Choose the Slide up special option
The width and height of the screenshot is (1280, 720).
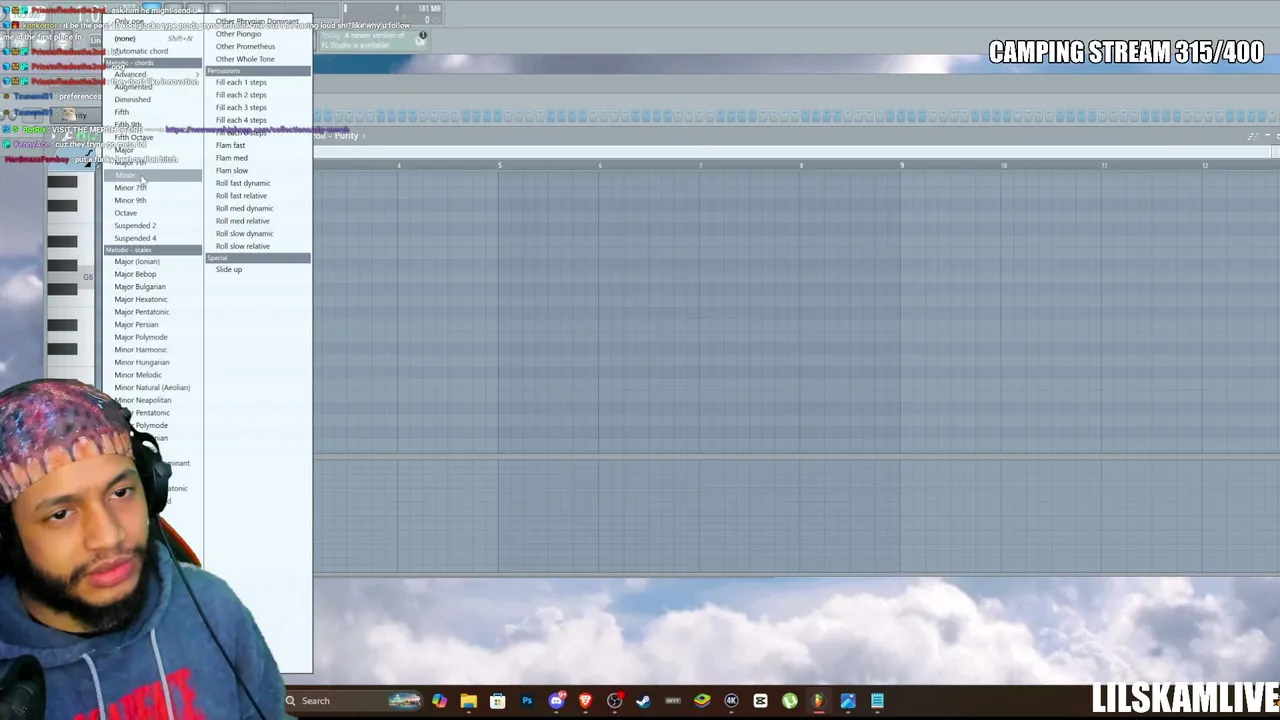(x=258, y=269)
